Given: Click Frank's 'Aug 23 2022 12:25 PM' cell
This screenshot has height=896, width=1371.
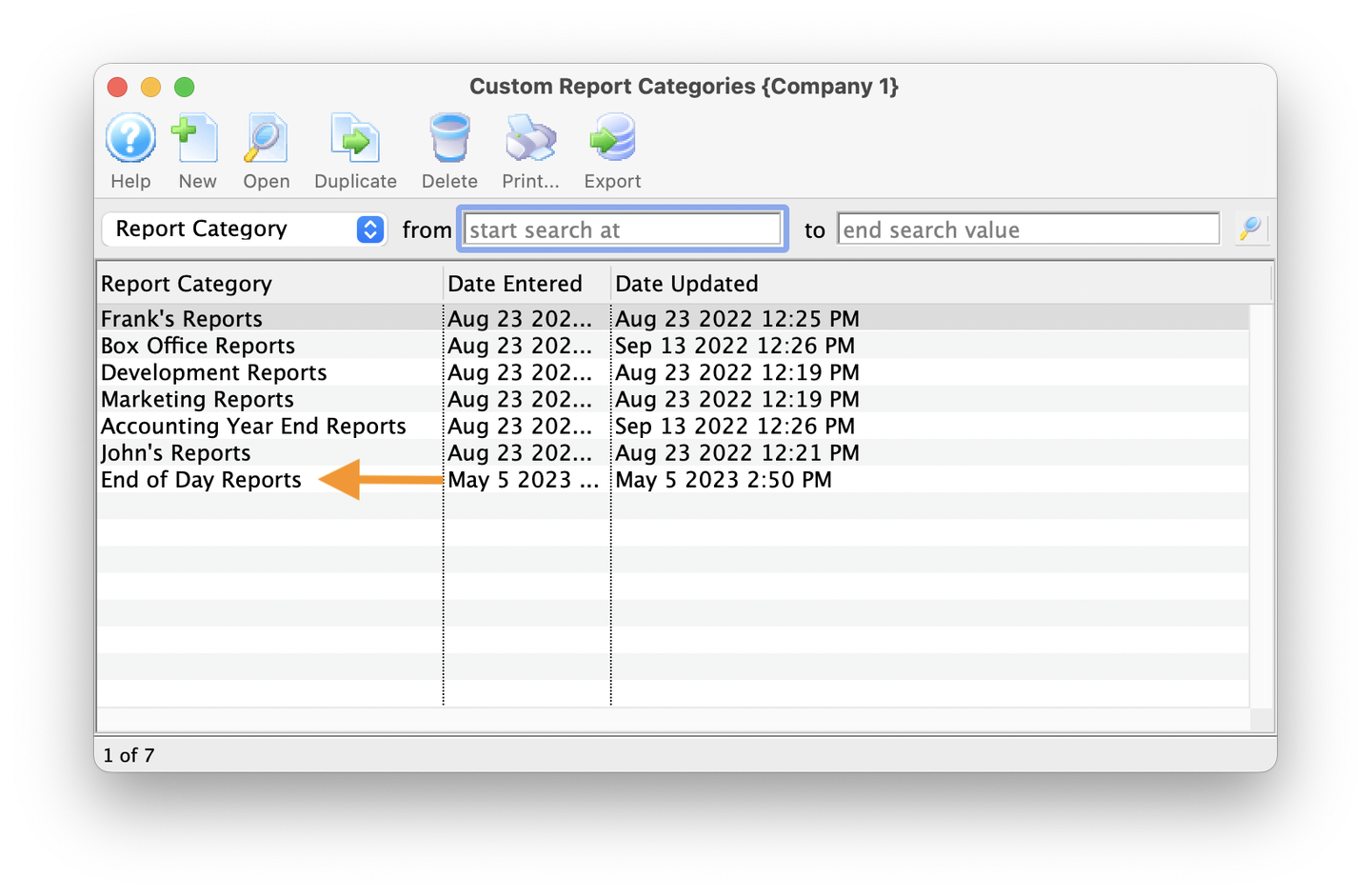Looking at the screenshot, I should point(737,319).
